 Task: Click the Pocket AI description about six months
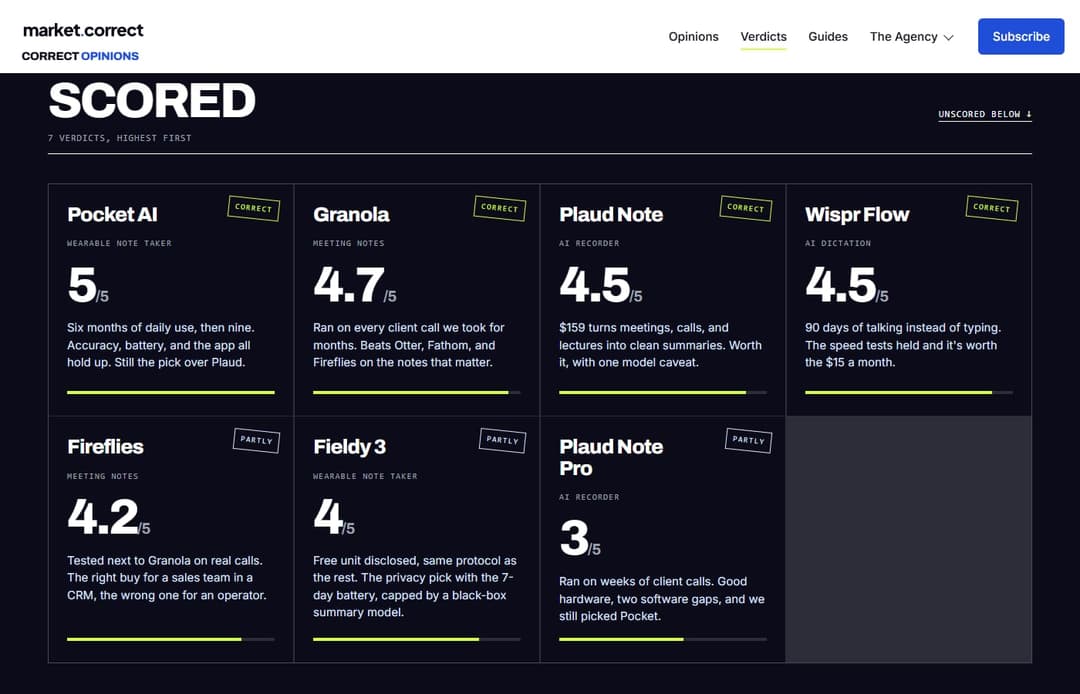click(x=160, y=345)
